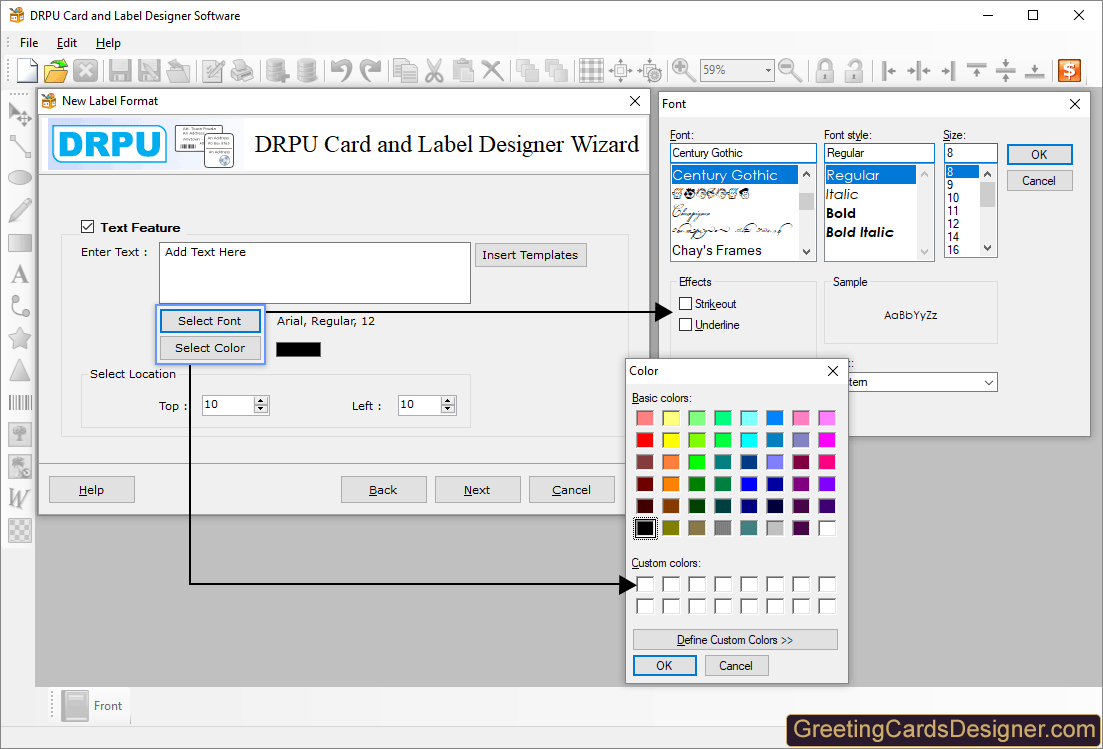This screenshot has height=749, width=1103.
Task: Close the New Label Format wizard
Action: tap(635, 101)
